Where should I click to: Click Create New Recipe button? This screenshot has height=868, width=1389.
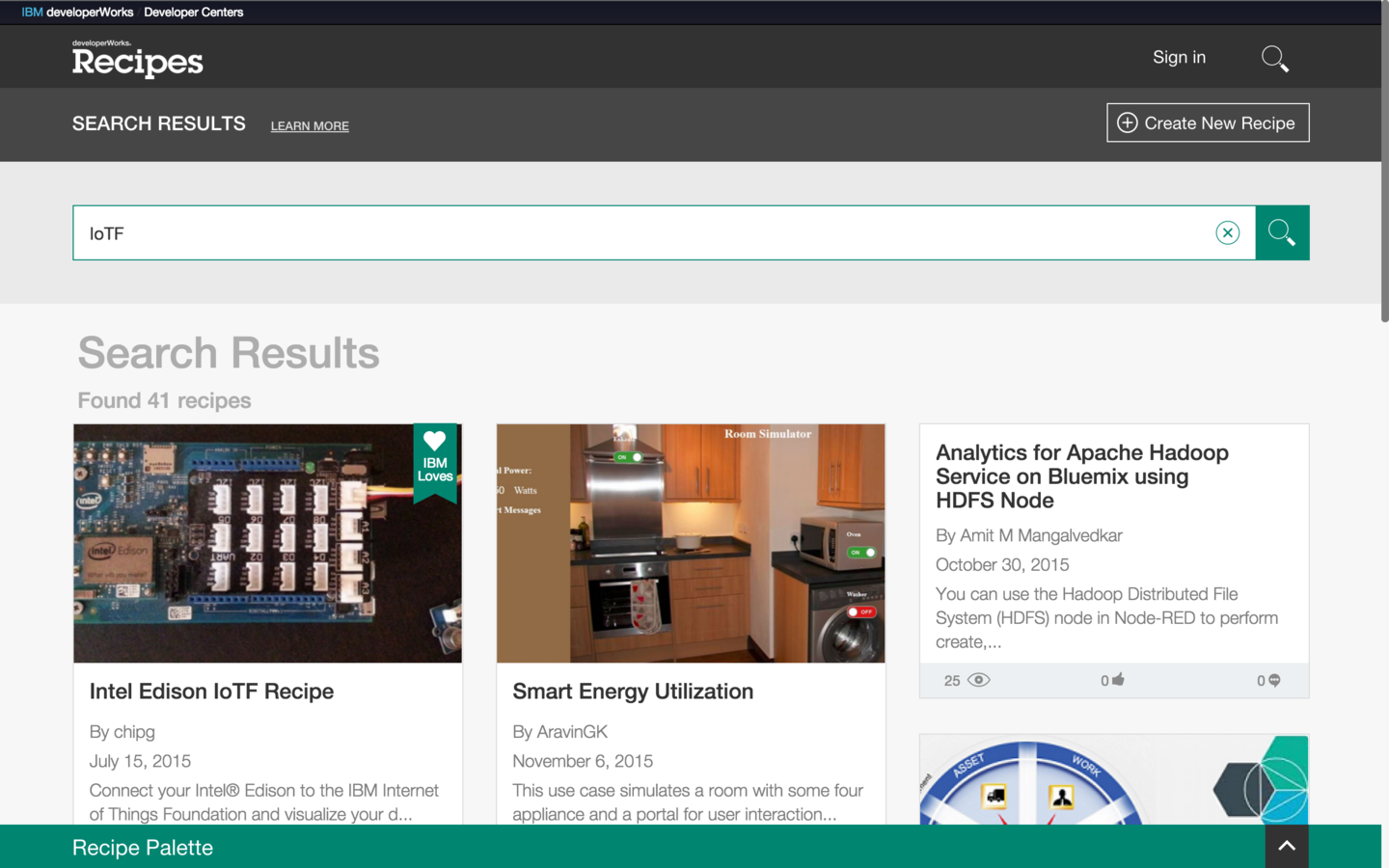coord(1208,122)
